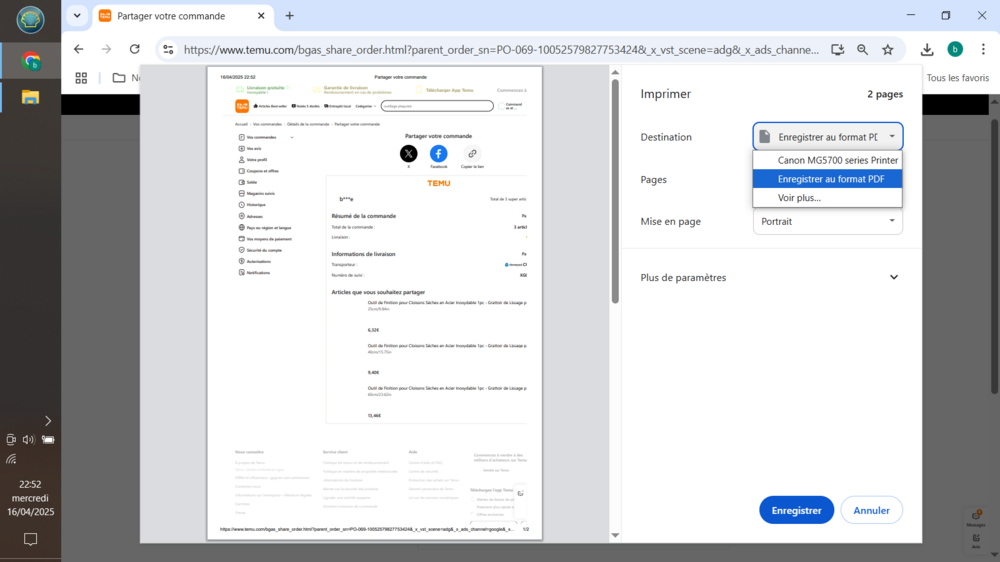The width and height of the screenshot is (1000, 562).
Task: Bookmark this page with the star icon
Action: point(888,49)
